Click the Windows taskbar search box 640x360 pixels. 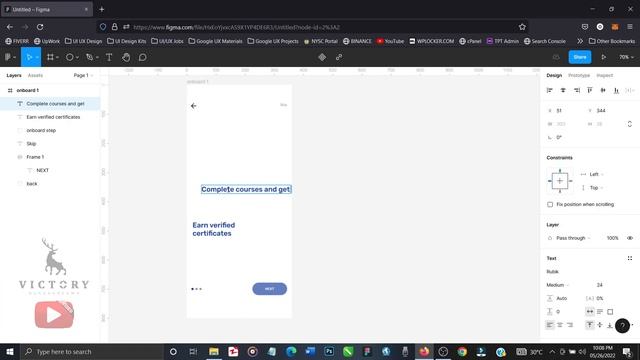[x=92, y=351]
